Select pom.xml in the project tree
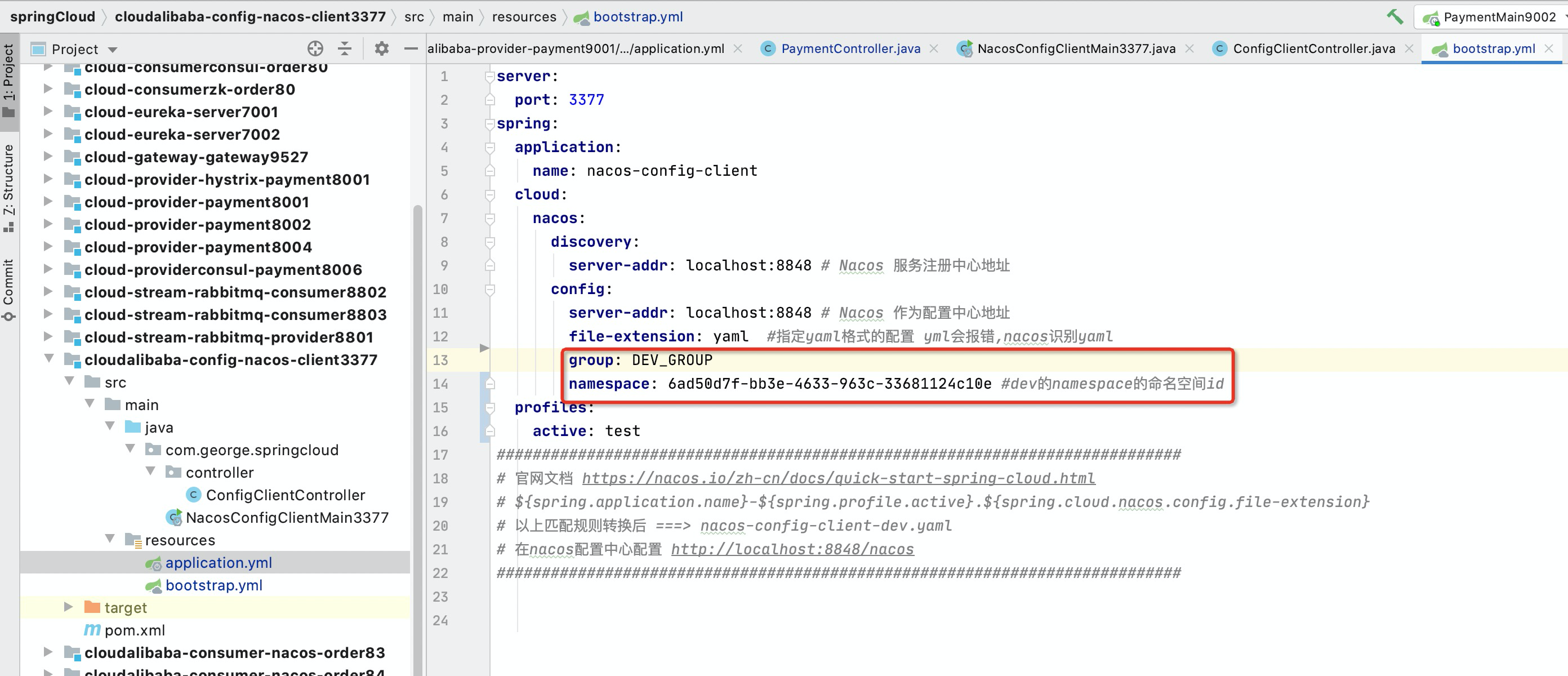Viewport: 1568px width, 676px height. [x=135, y=630]
